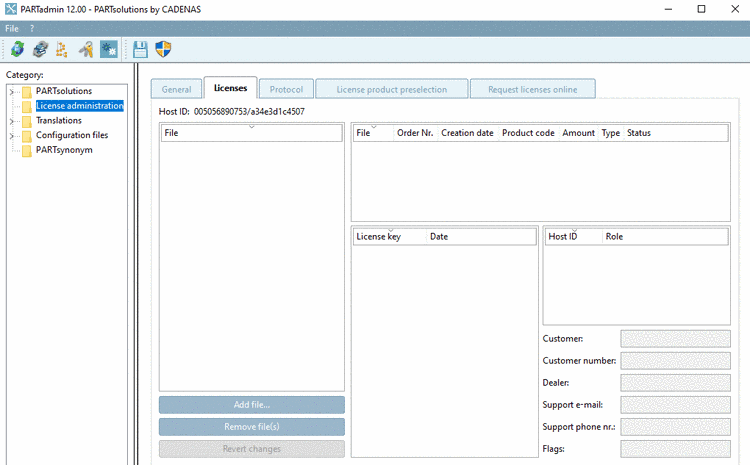Image resolution: width=750 pixels, height=465 pixels.
Task: Click the Host ID column header
Action: [x=574, y=237]
